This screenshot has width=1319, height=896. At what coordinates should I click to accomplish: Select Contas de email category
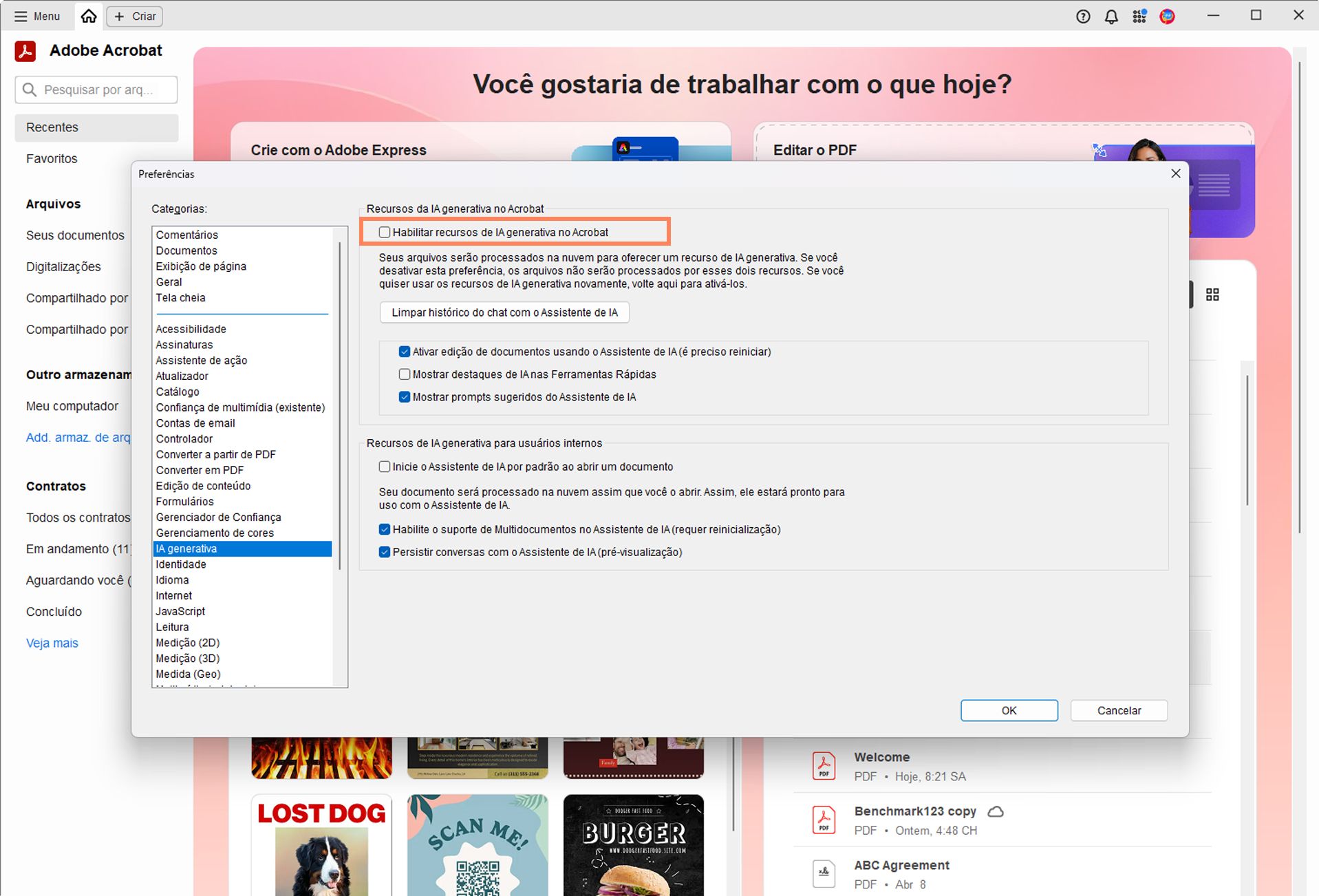tap(242, 423)
